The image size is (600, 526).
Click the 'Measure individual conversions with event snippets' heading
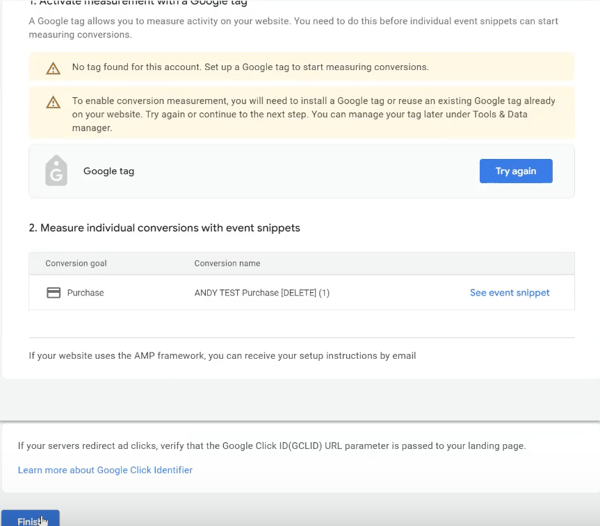pyautogui.click(x=164, y=228)
